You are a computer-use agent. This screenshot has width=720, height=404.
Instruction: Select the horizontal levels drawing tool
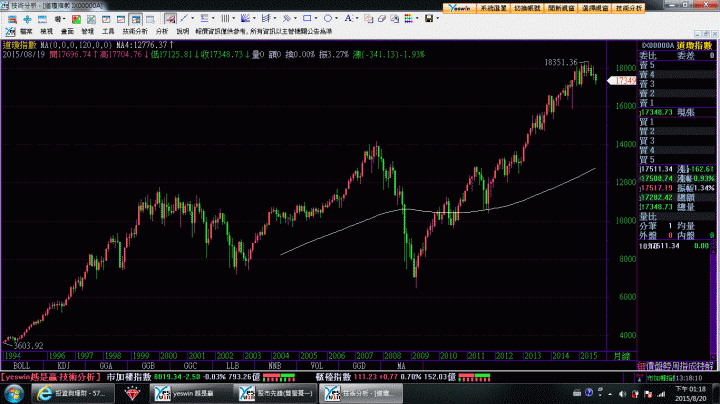coord(204,18)
